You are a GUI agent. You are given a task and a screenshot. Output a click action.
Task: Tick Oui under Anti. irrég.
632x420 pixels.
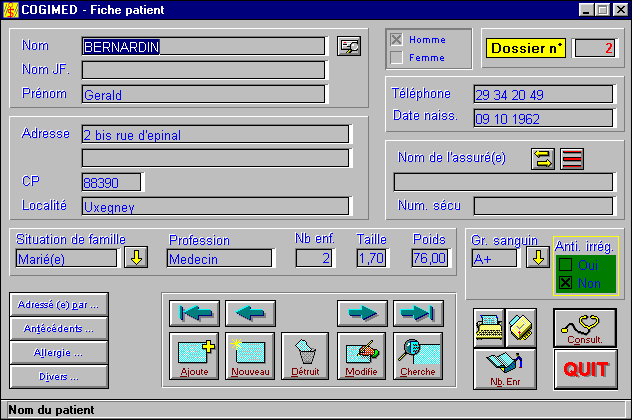coord(565,265)
